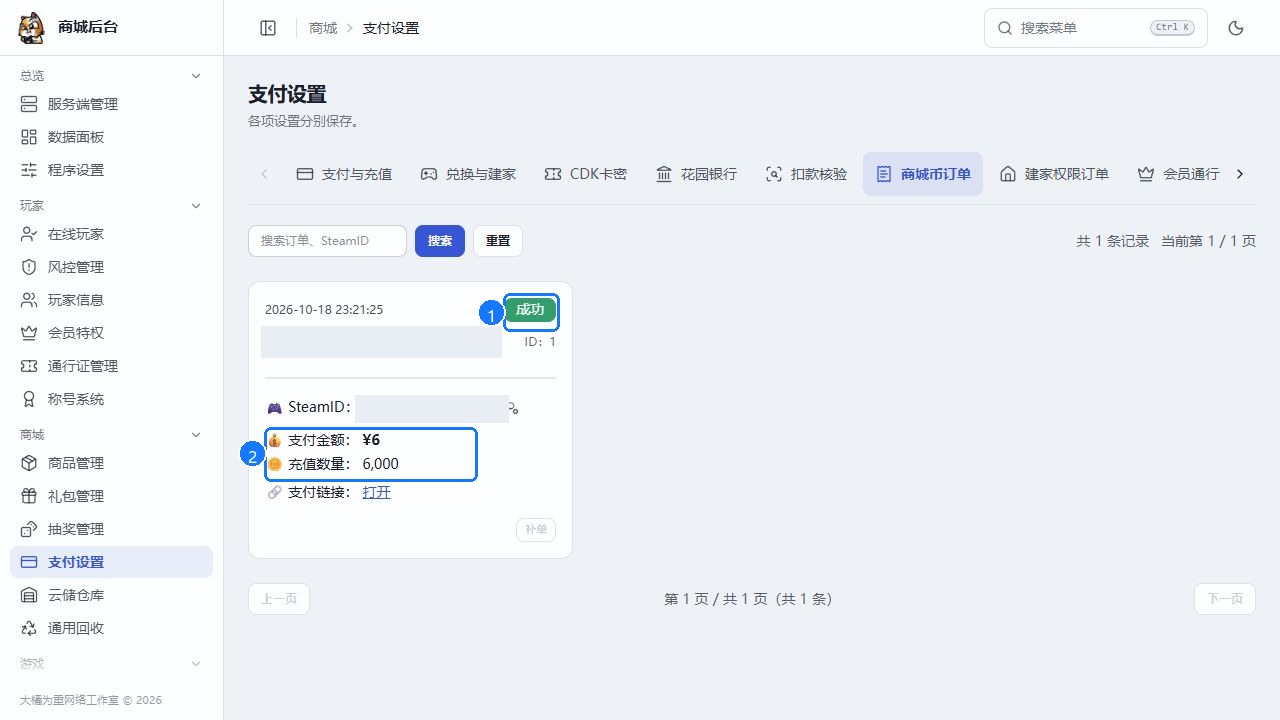
Task: Click the 充值数量 value 6,000
Action: 380,464
